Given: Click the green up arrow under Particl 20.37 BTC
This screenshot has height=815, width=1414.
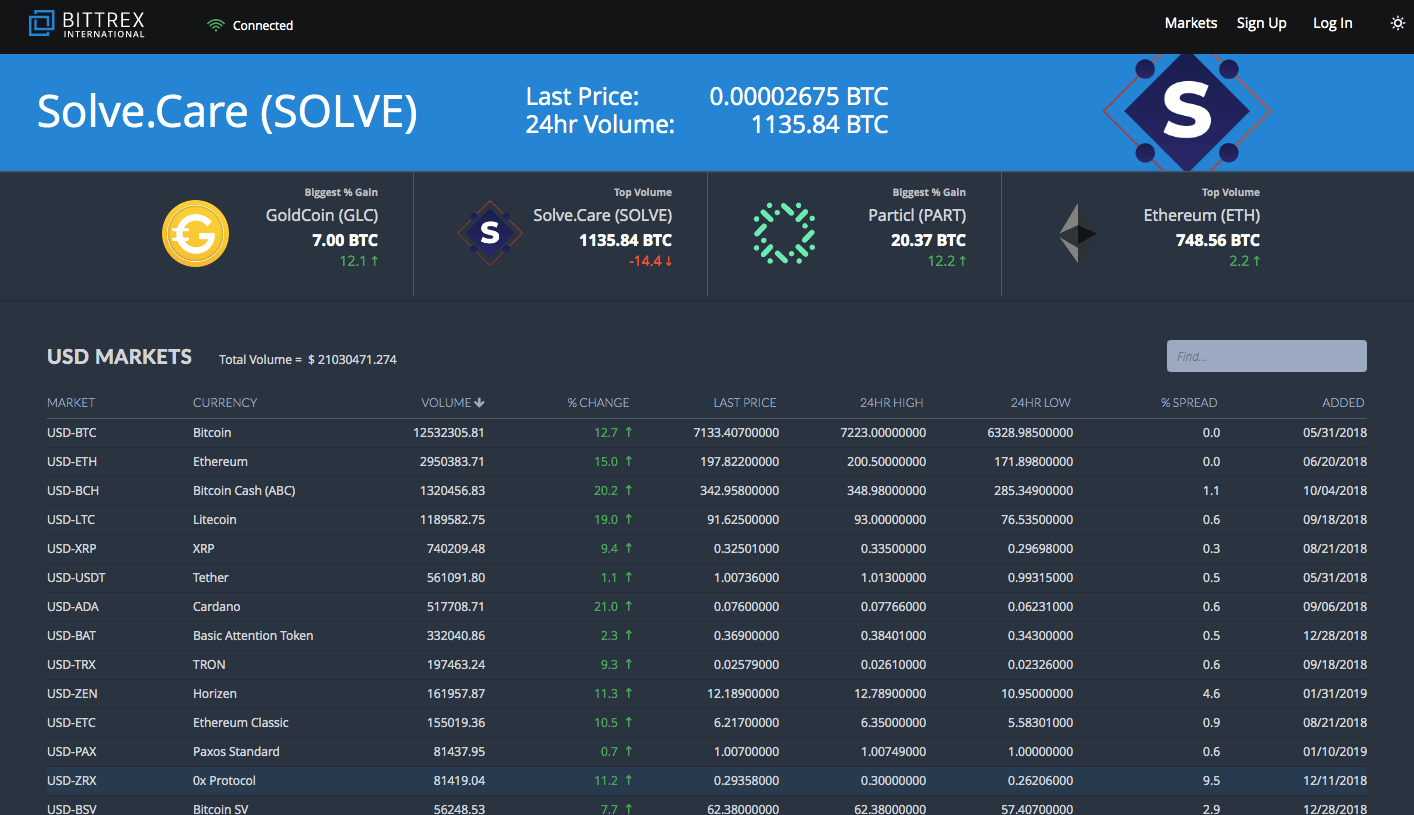Looking at the screenshot, I should 962,261.
